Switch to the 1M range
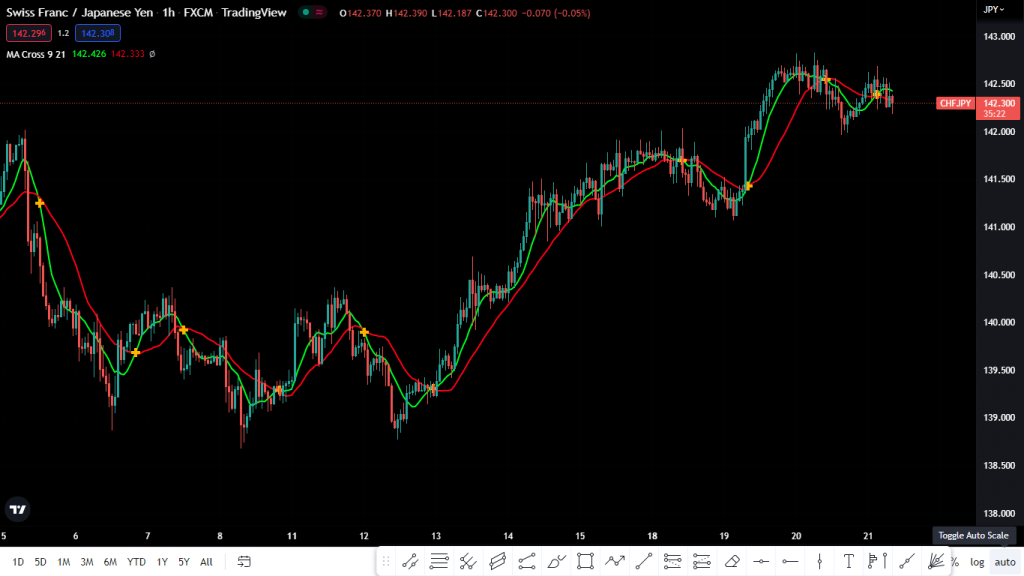1024x576 pixels. [63, 562]
